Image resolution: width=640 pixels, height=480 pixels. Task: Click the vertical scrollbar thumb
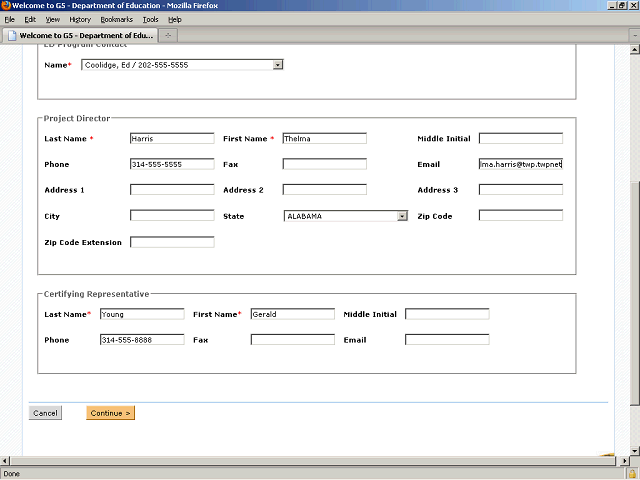tap(634, 291)
